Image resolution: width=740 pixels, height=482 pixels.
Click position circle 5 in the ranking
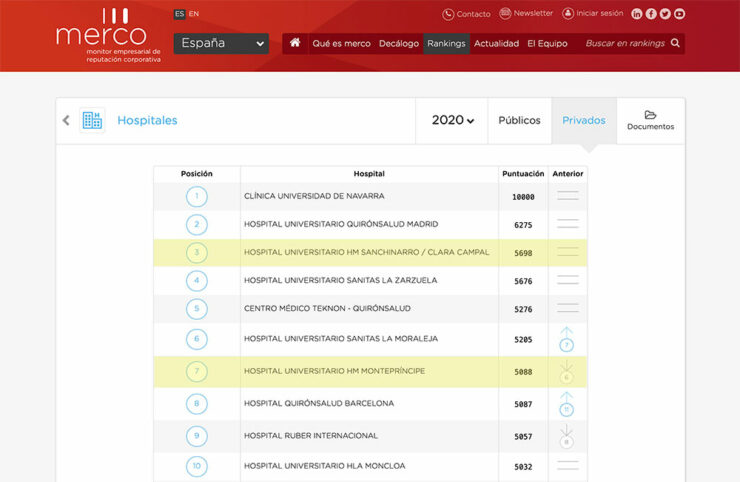tap(197, 309)
